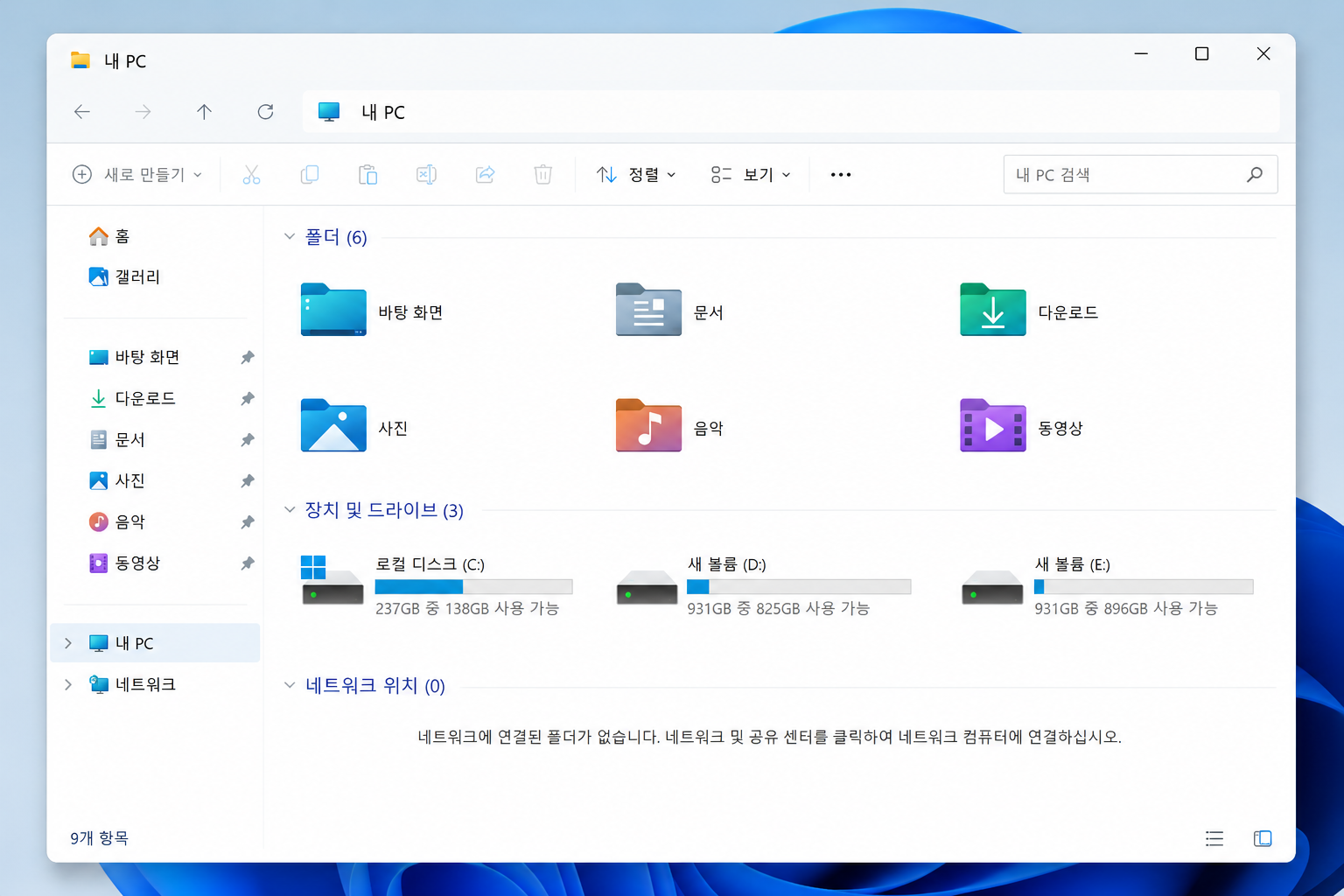The height and width of the screenshot is (896, 1344).
Task: Open 다운로드 from the sidebar
Action: click(x=132, y=398)
